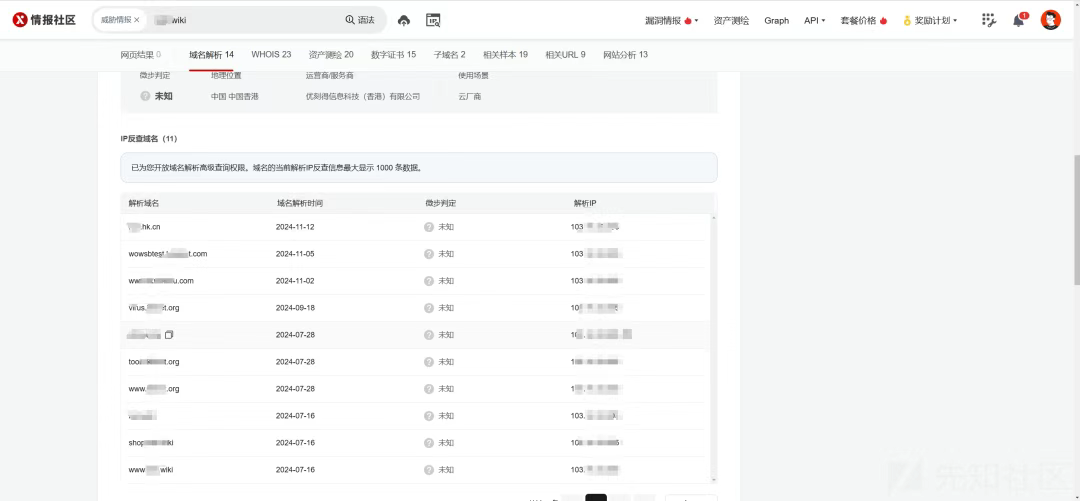Switch to the 网页结果 tab
The image size is (1080, 501).
(141, 54)
